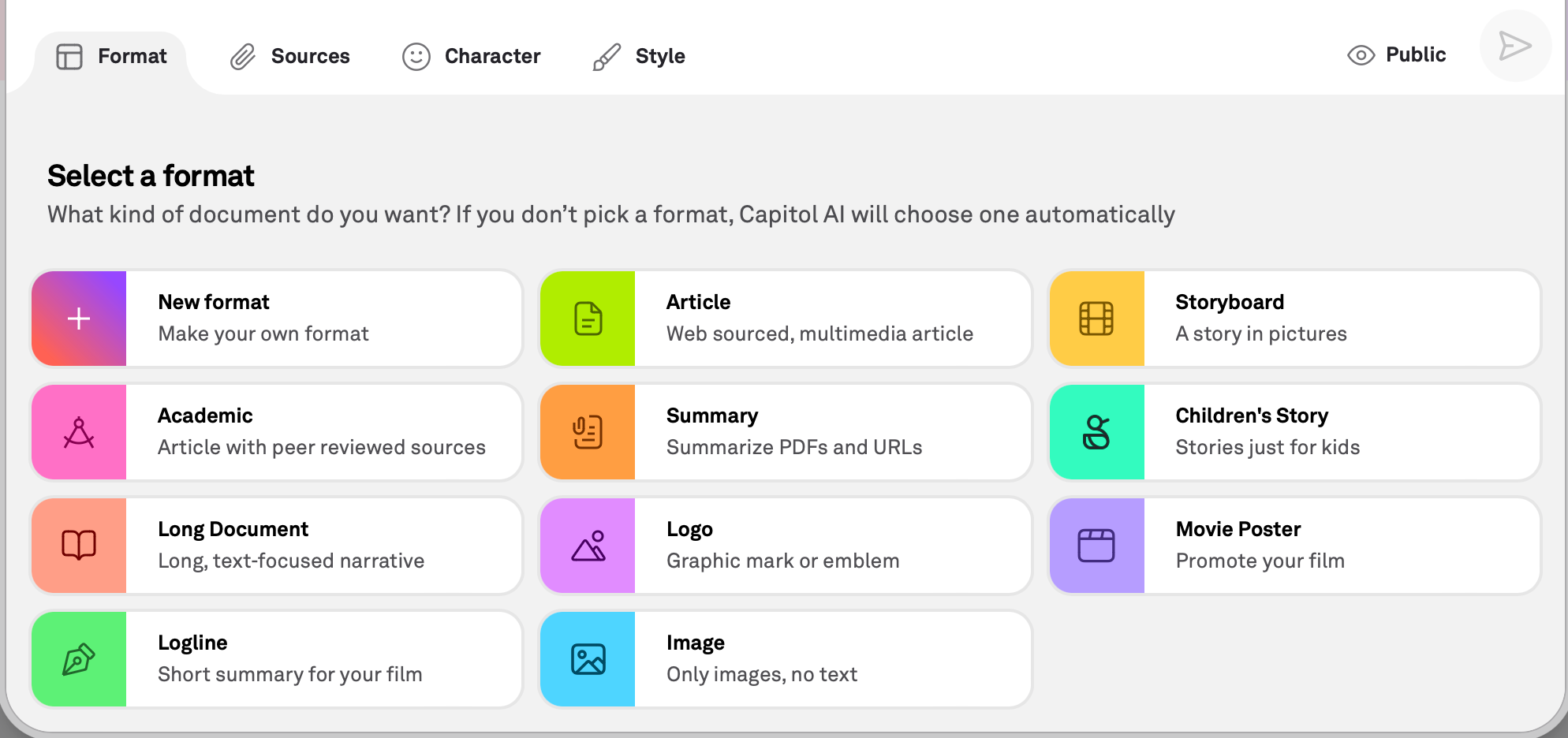Select the Summary format card title

pyautogui.click(x=711, y=416)
